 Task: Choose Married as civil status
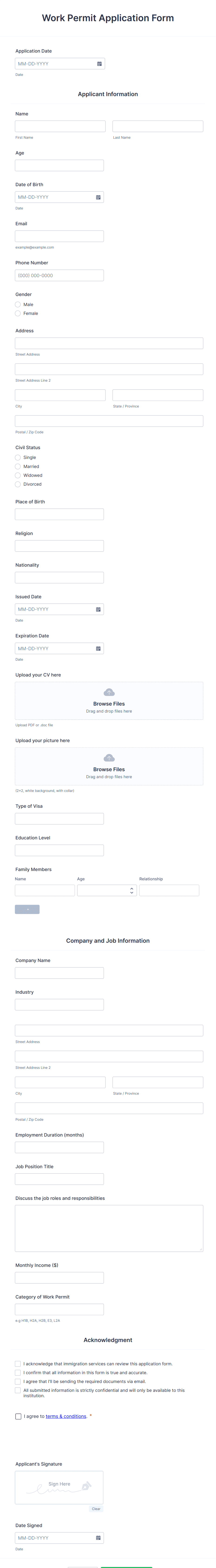(x=18, y=466)
